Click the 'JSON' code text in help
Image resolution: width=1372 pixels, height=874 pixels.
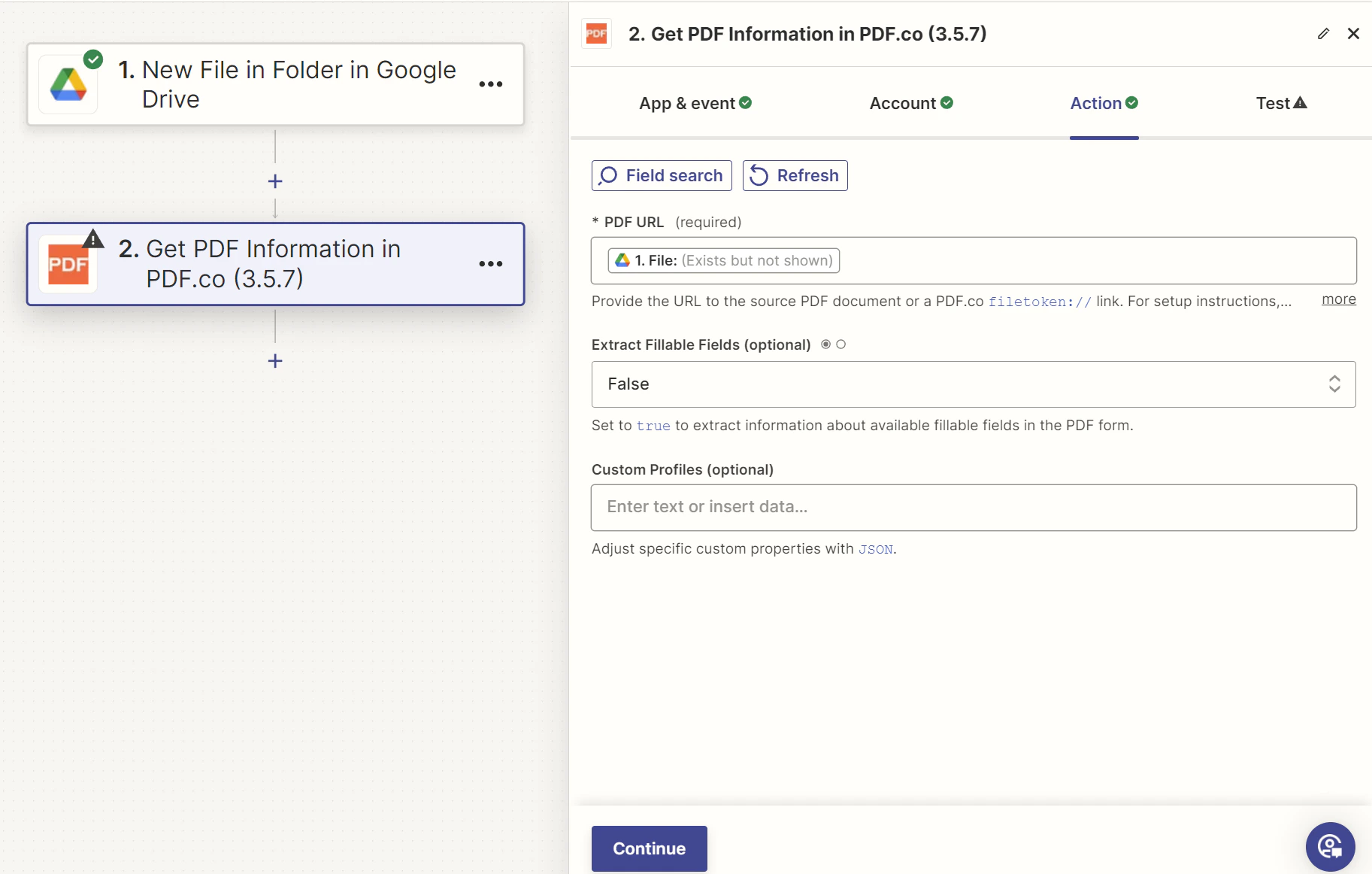click(x=876, y=549)
